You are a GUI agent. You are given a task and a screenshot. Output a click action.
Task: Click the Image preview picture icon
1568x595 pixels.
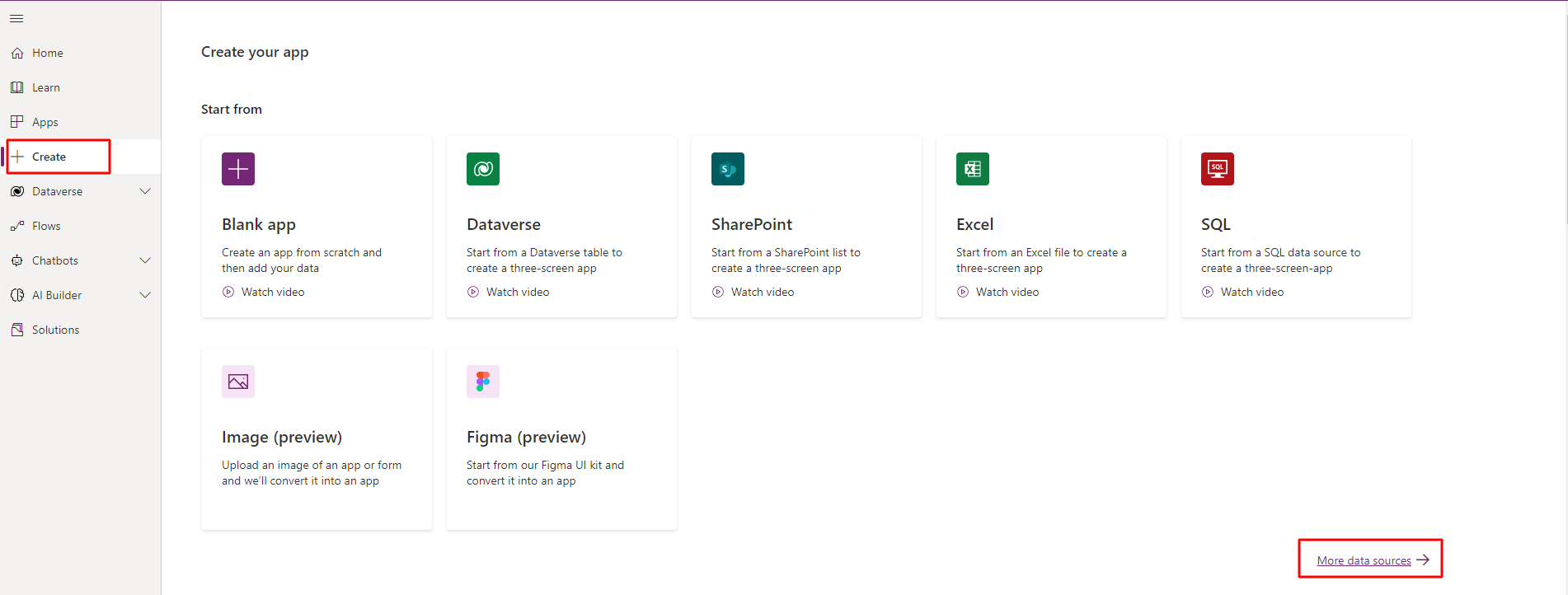click(238, 382)
